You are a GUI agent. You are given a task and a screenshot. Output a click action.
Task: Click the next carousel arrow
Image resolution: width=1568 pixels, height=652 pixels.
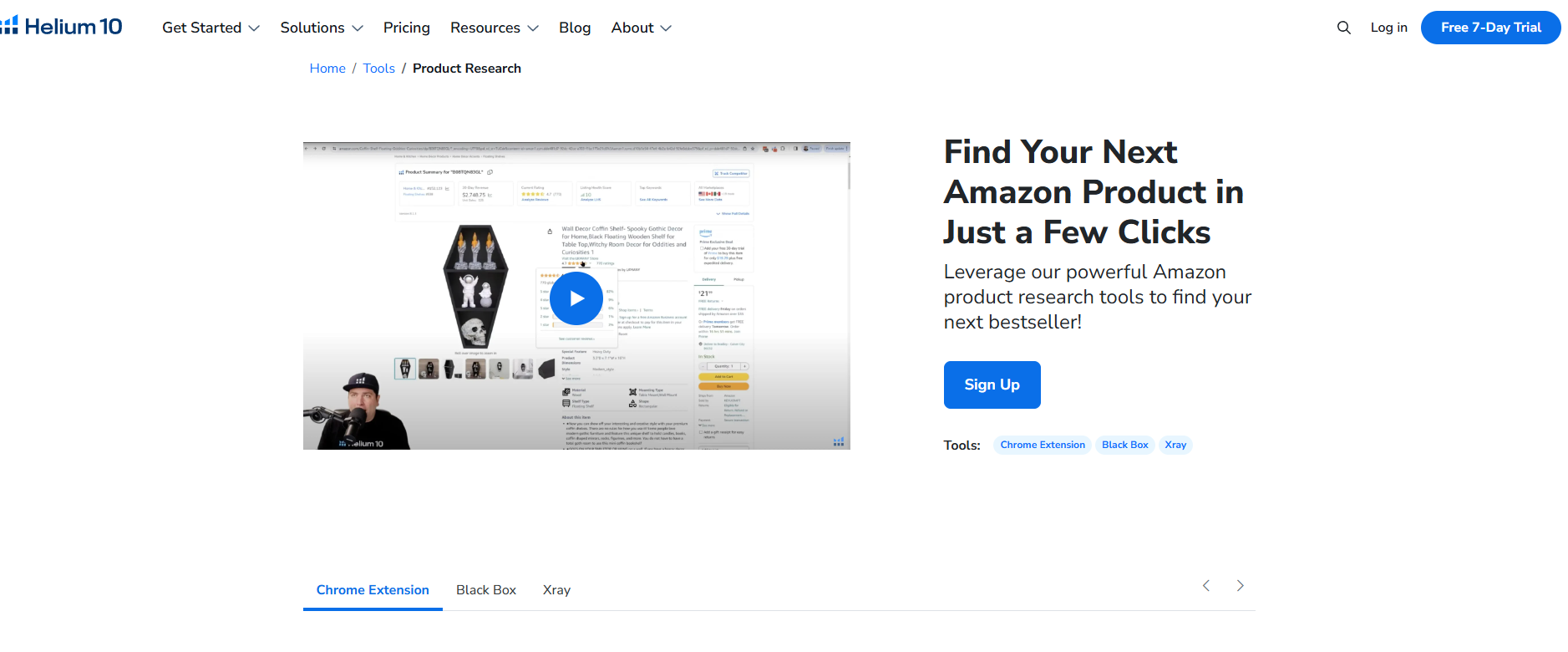pyautogui.click(x=1240, y=586)
